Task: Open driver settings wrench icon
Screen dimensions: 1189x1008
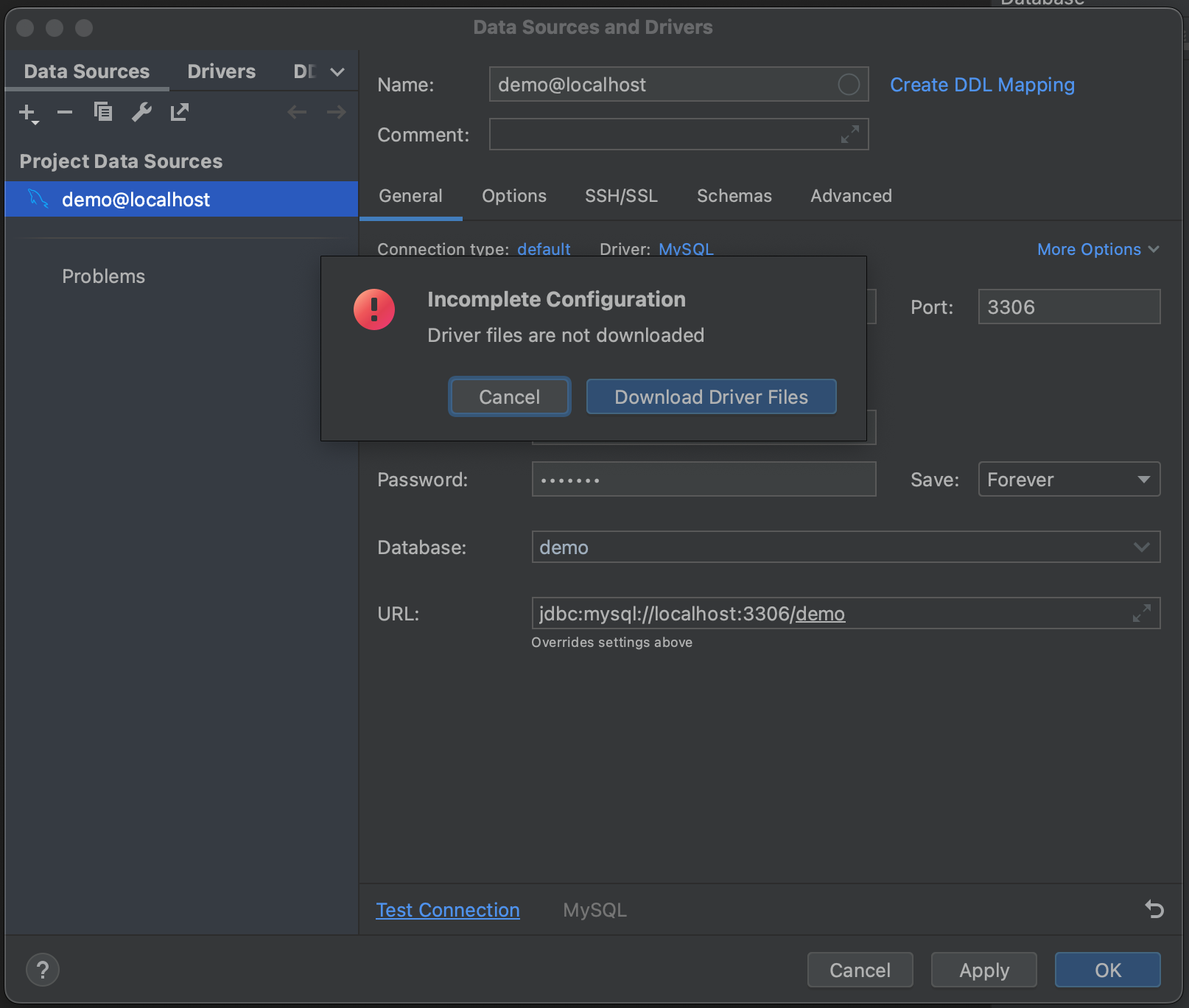Action: point(141,112)
